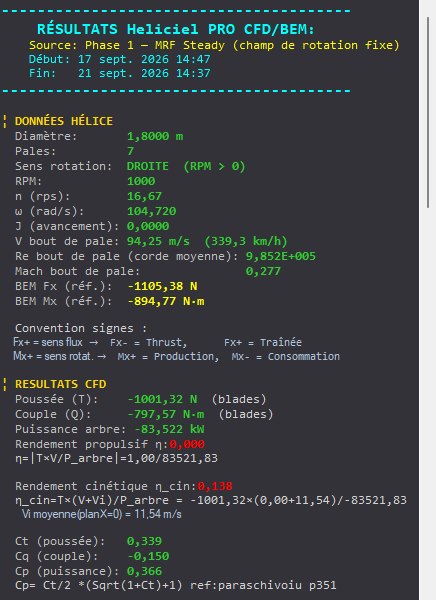Click the Mach value '0,277'

263,271
